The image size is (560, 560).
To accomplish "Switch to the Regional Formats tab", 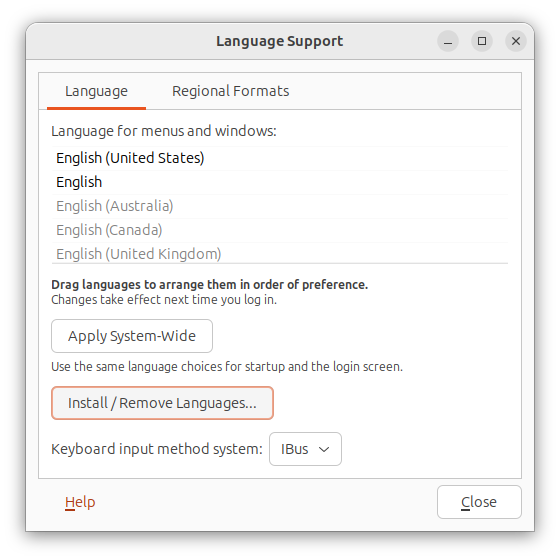I will pyautogui.click(x=230, y=91).
